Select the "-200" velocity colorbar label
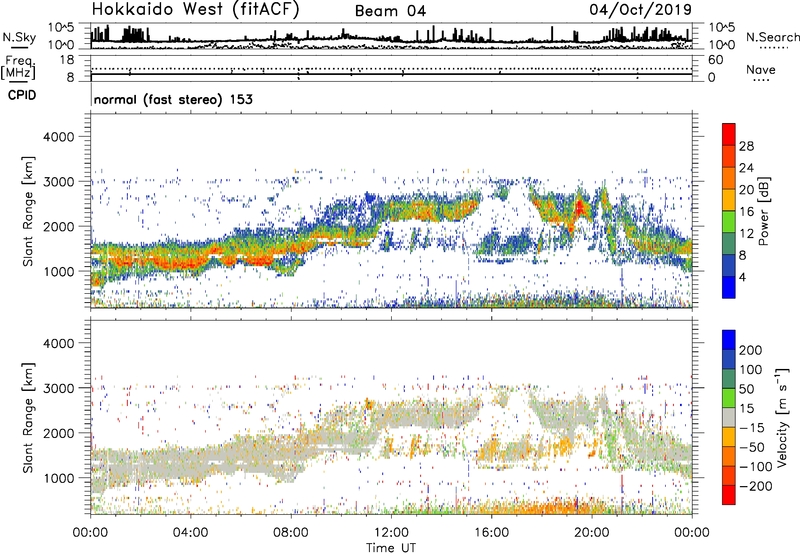Image resolution: width=800 pixels, height=554 pixels. pos(755,486)
